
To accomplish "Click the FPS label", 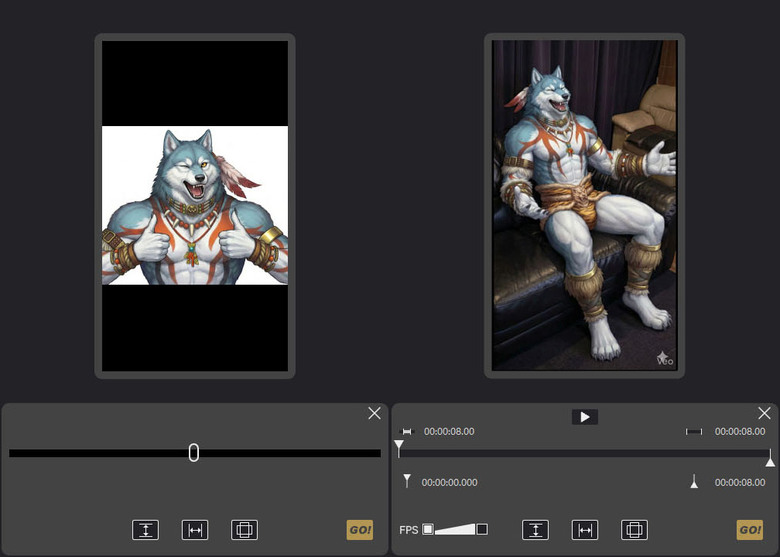I will [x=408, y=530].
